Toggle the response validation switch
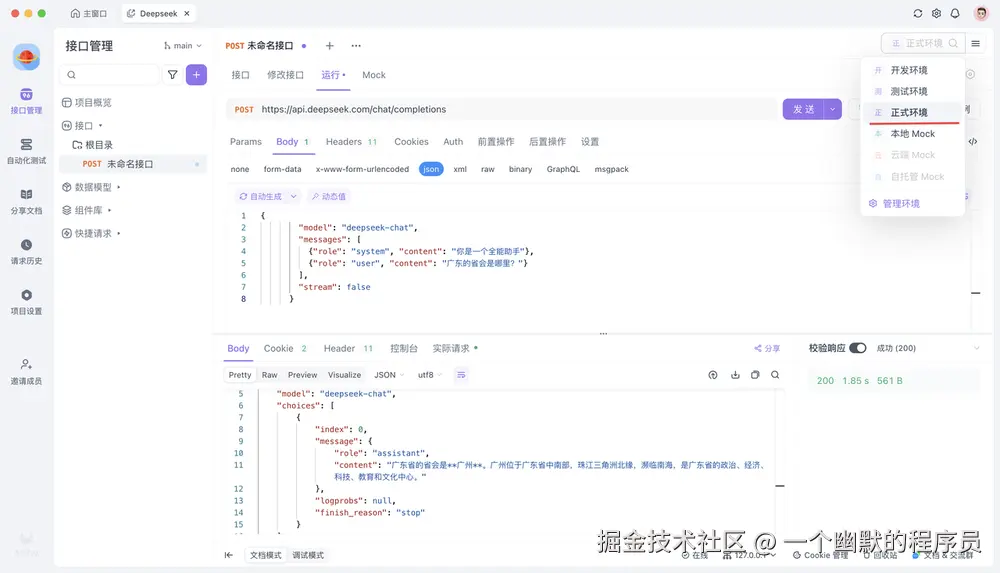 (x=858, y=348)
